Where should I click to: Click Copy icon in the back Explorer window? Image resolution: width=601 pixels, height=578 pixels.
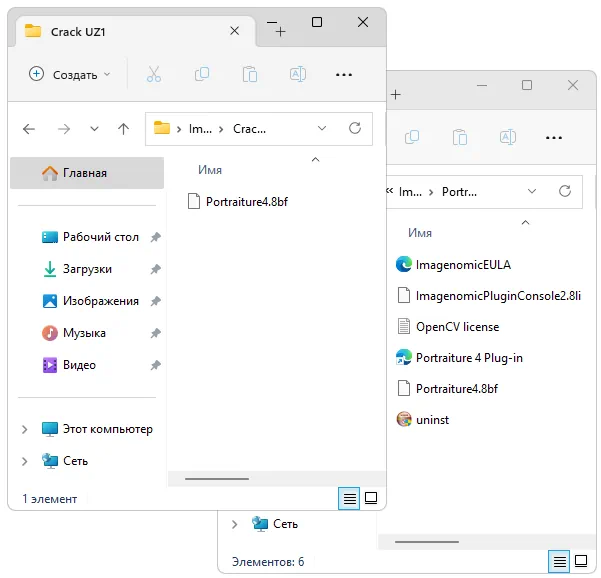pyautogui.click(x=412, y=137)
